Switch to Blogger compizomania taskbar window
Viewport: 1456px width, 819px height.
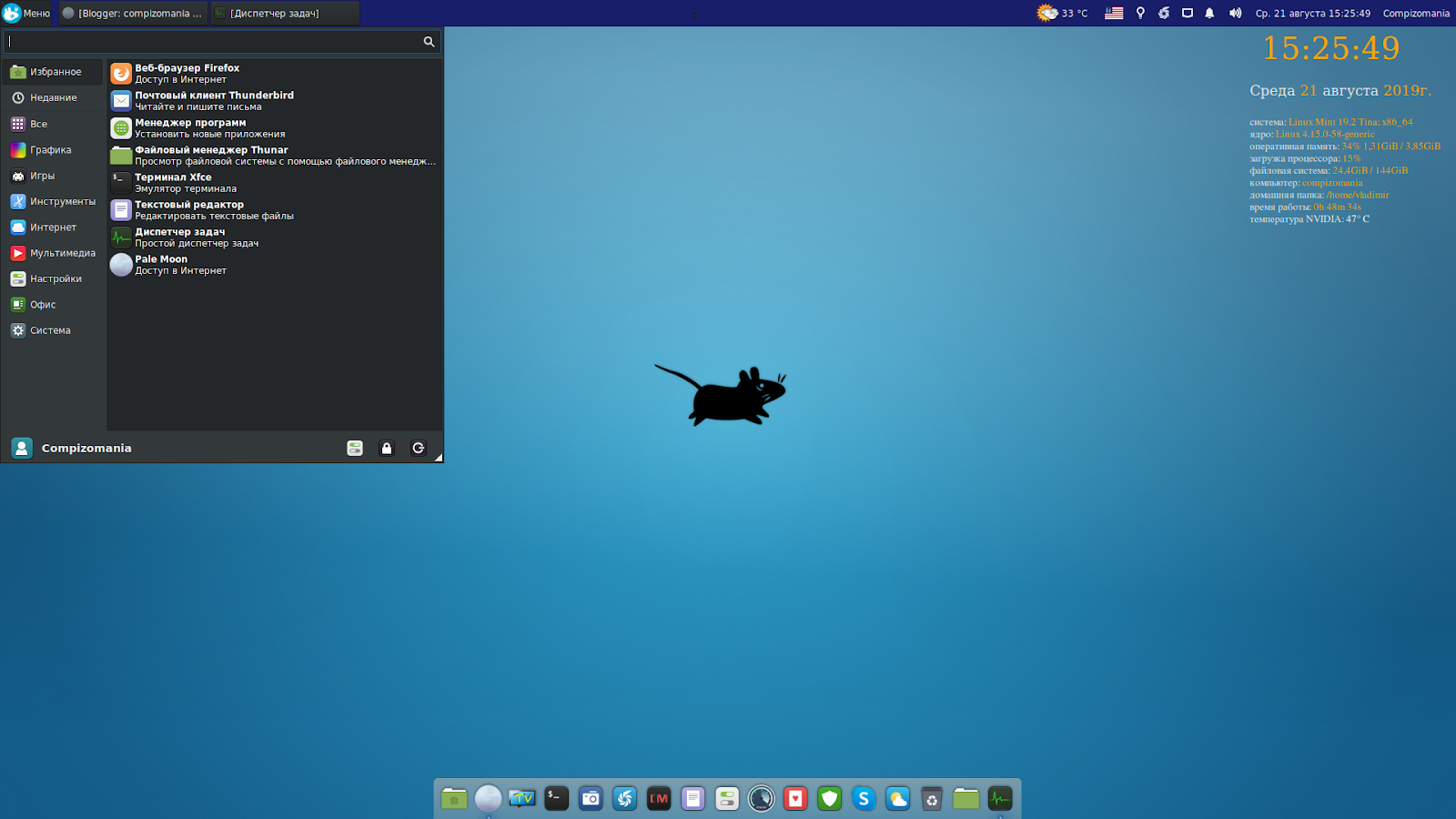(x=133, y=13)
